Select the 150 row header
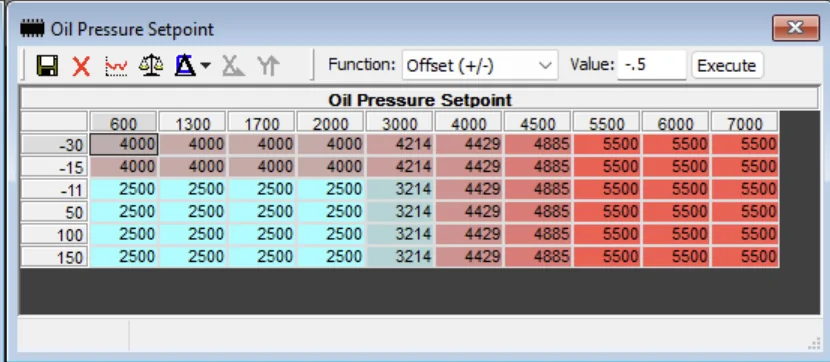830x362 pixels. [54, 257]
